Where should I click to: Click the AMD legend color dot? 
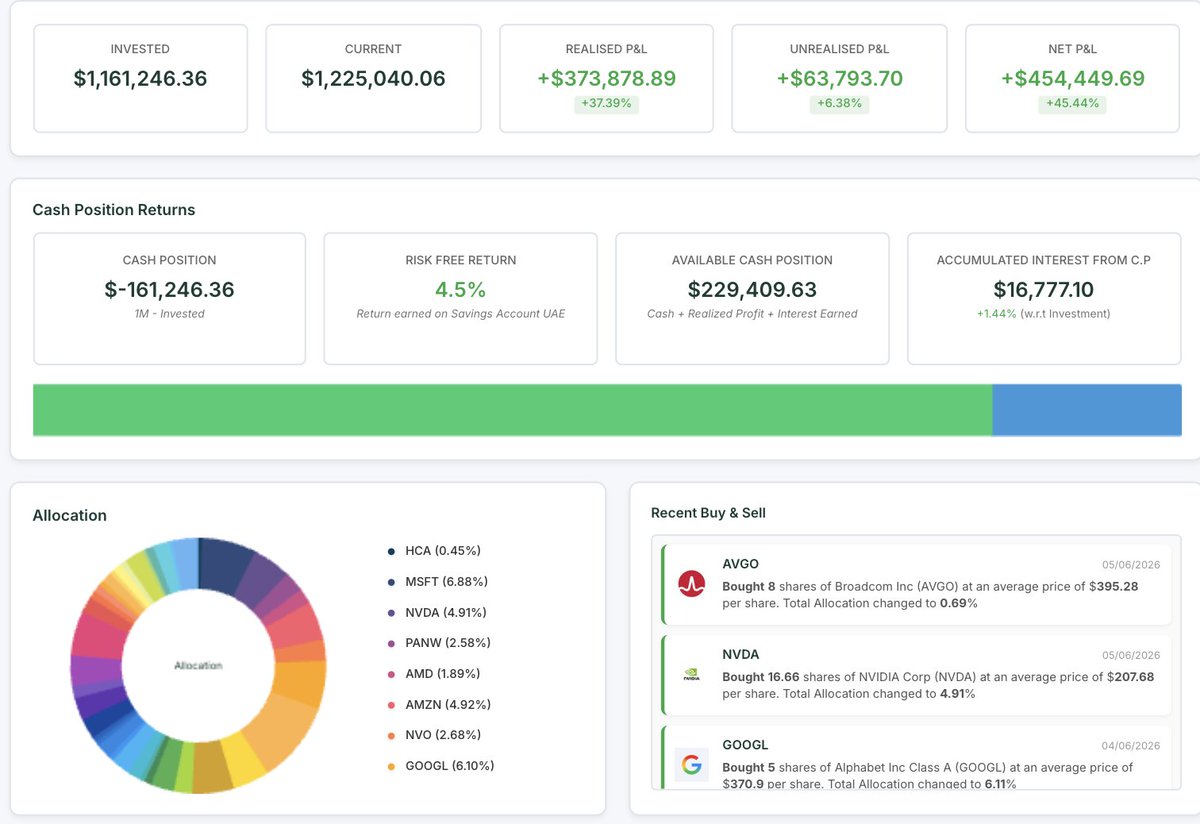click(391, 674)
